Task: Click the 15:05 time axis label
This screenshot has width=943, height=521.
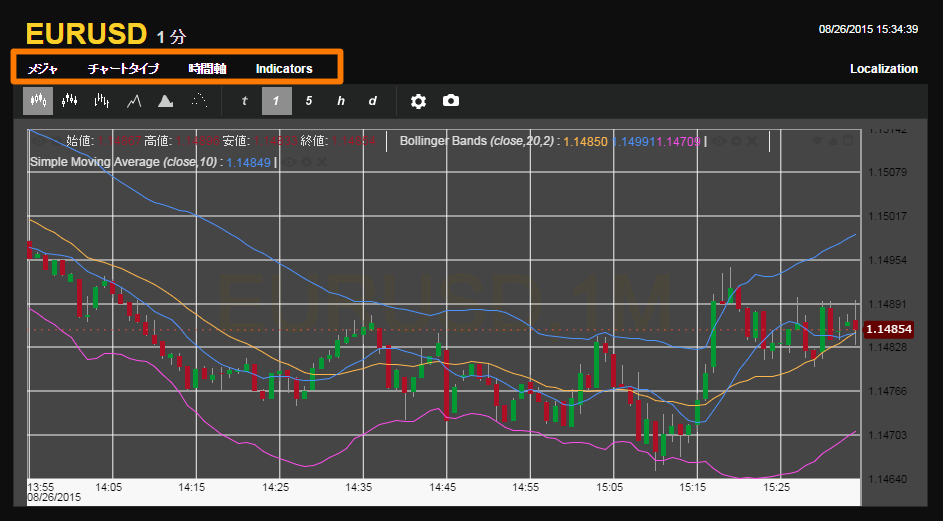Action: point(610,487)
